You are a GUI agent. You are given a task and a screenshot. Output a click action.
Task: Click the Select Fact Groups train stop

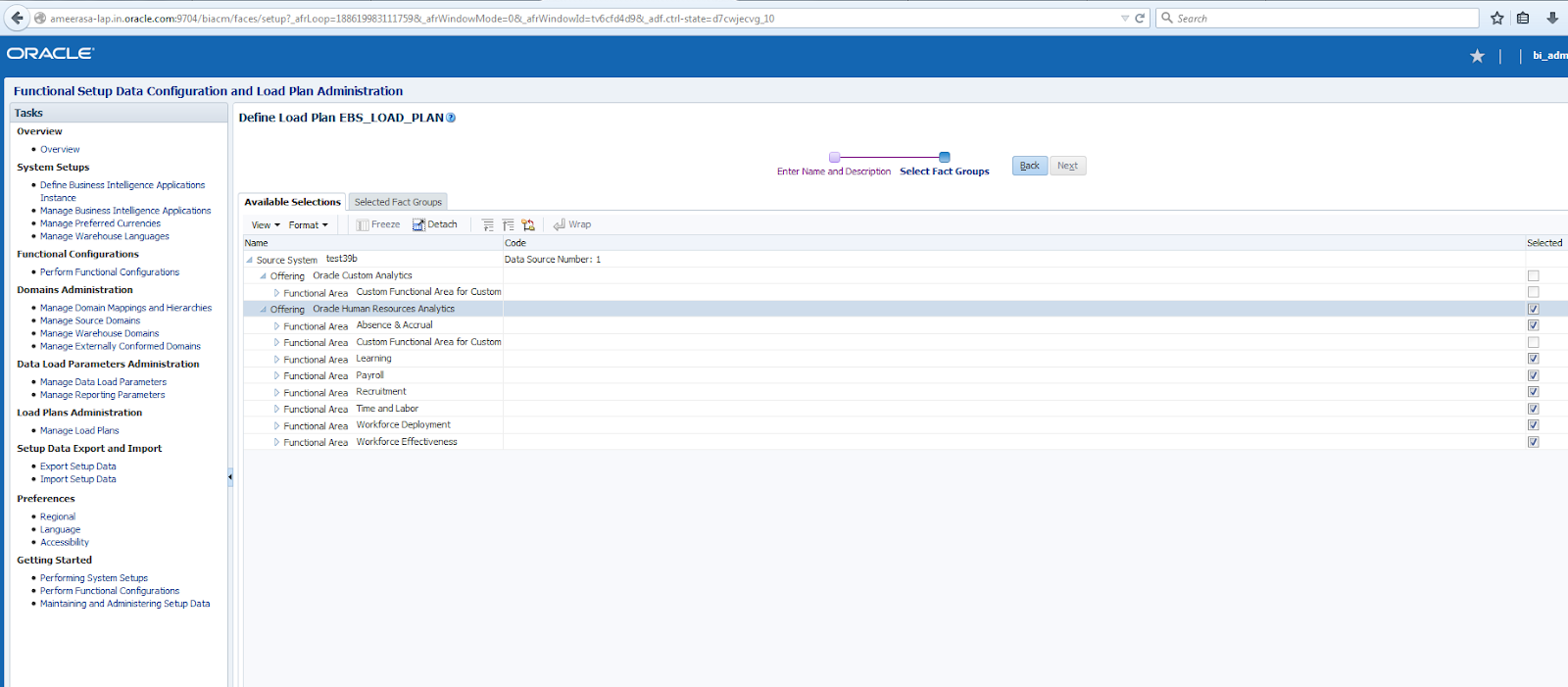click(945, 157)
